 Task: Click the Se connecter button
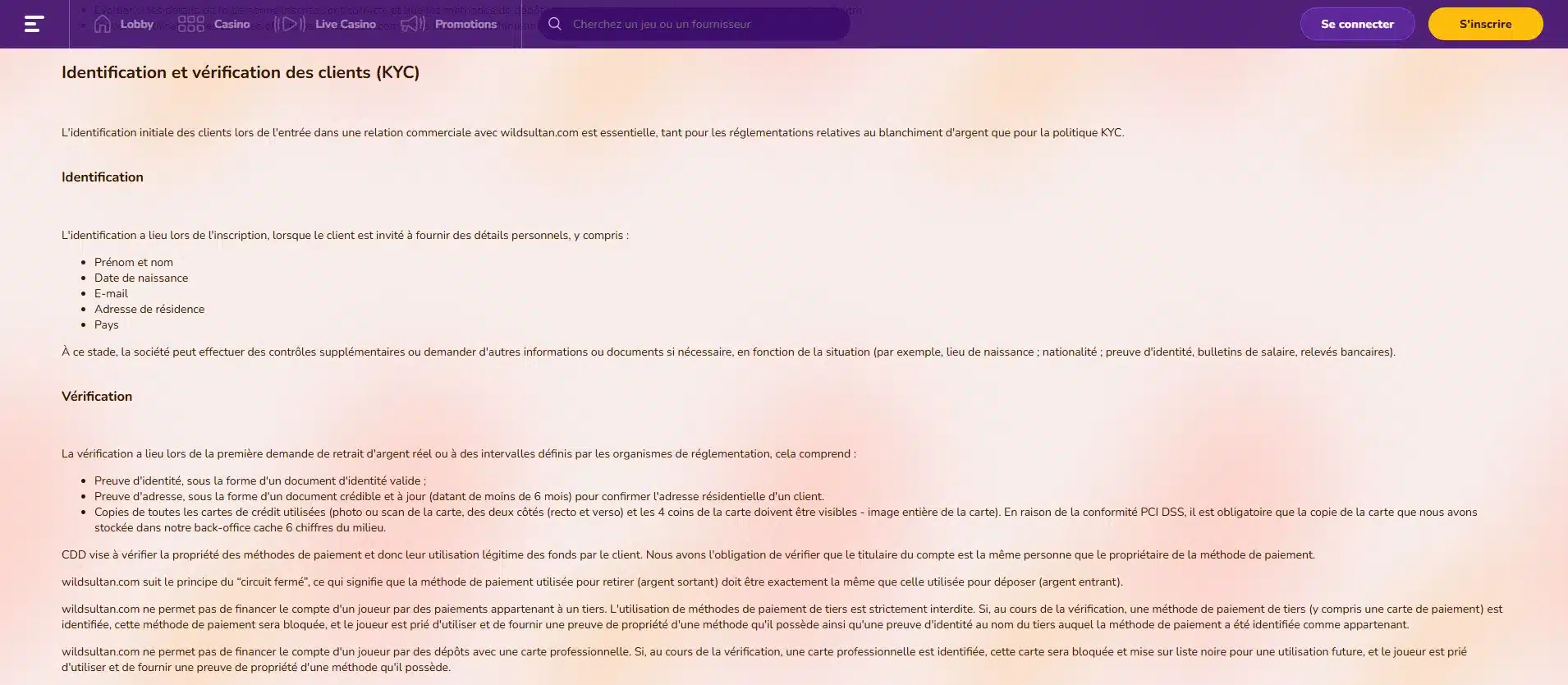click(1357, 24)
